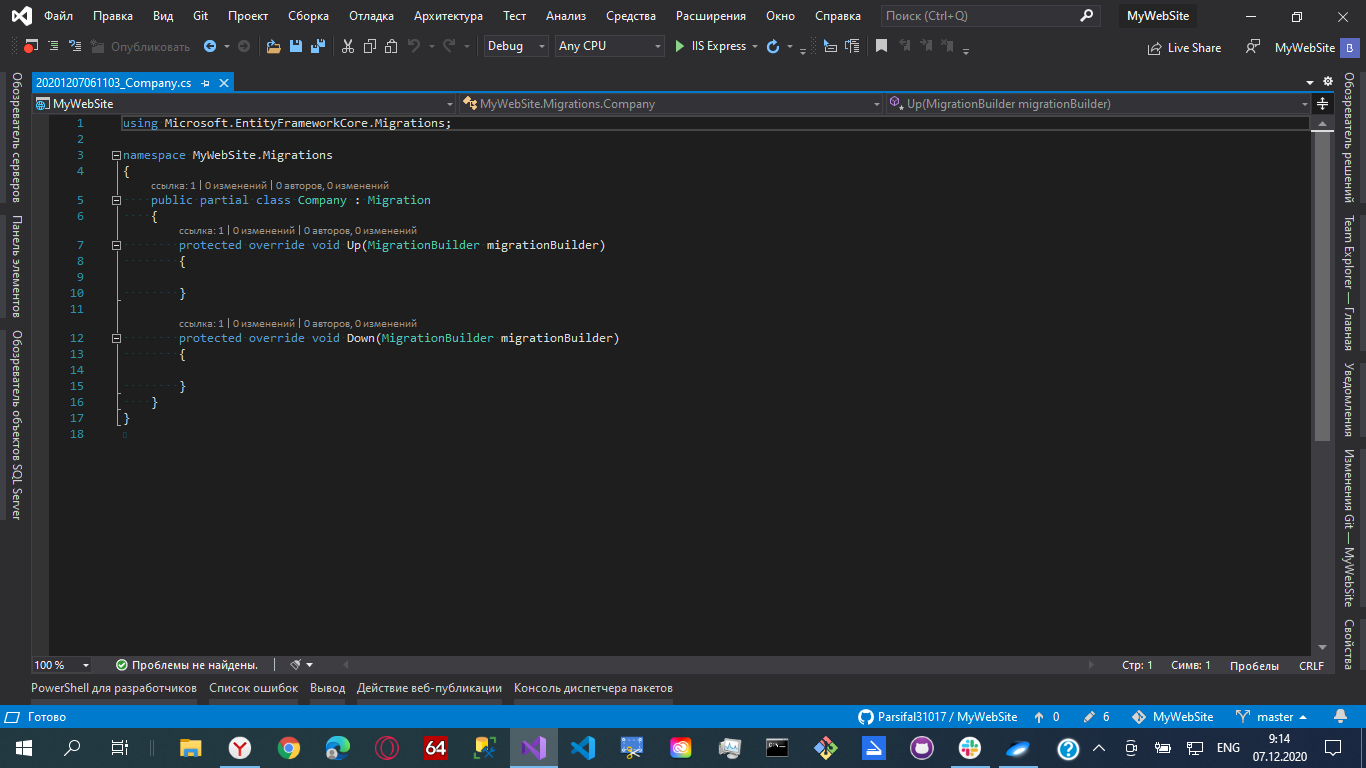The height and width of the screenshot is (768, 1366).
Task: Open the Сборка menu
Action: pos(308,16)
